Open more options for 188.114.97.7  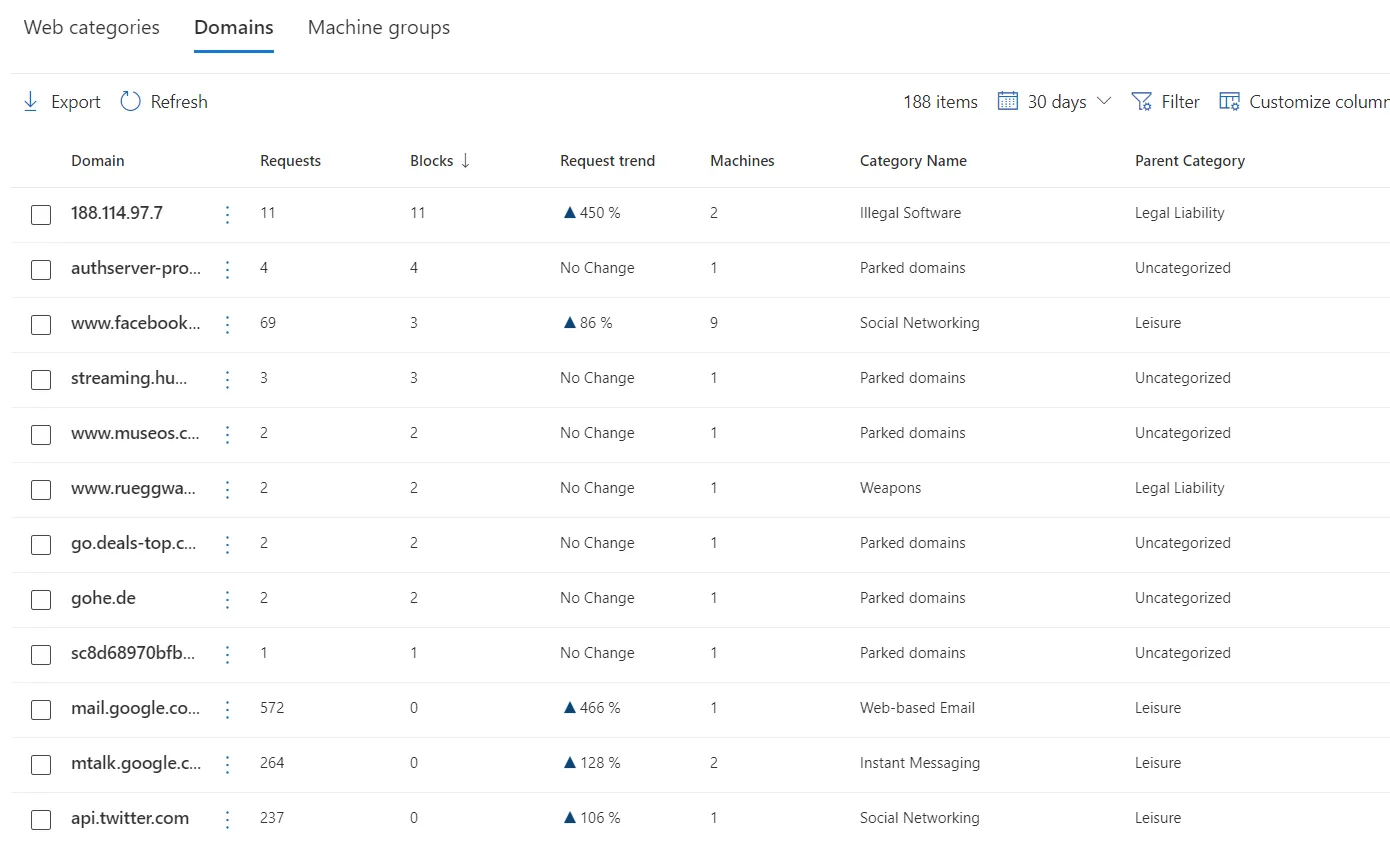pos(227,214)
